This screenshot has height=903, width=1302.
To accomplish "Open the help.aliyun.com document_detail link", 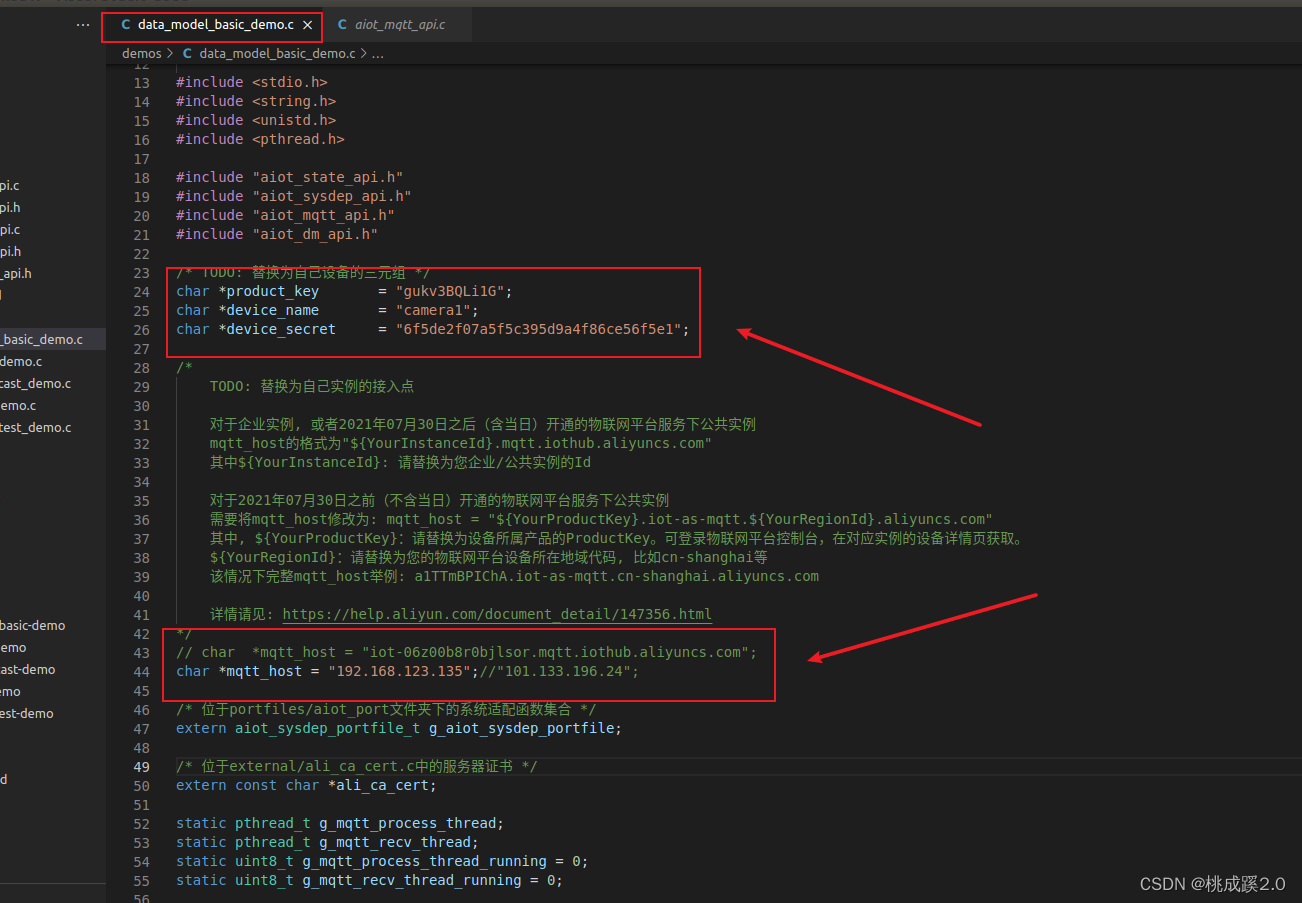I will click(x=497, y=614).
